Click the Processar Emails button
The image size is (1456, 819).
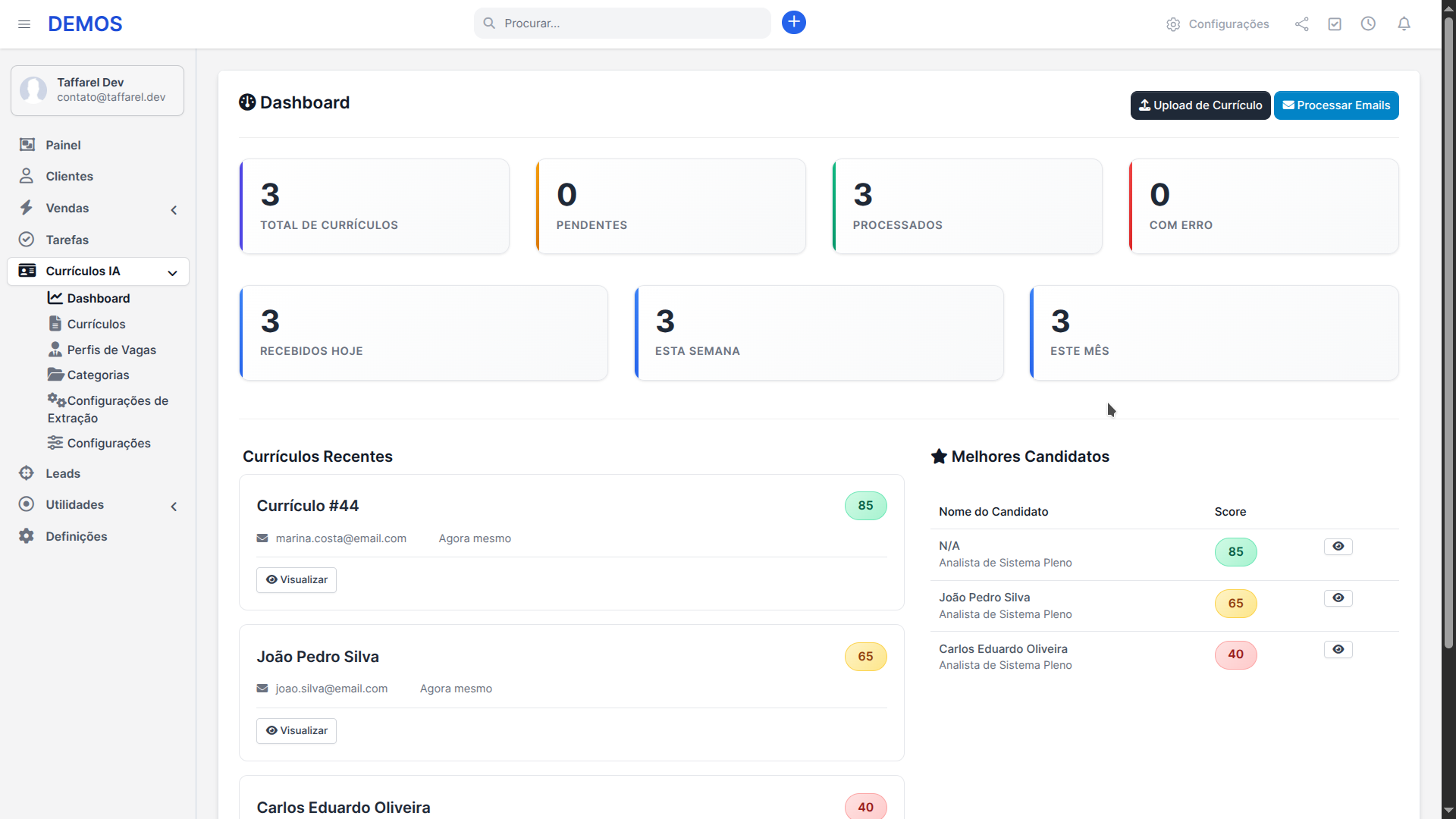(1336, 105)
